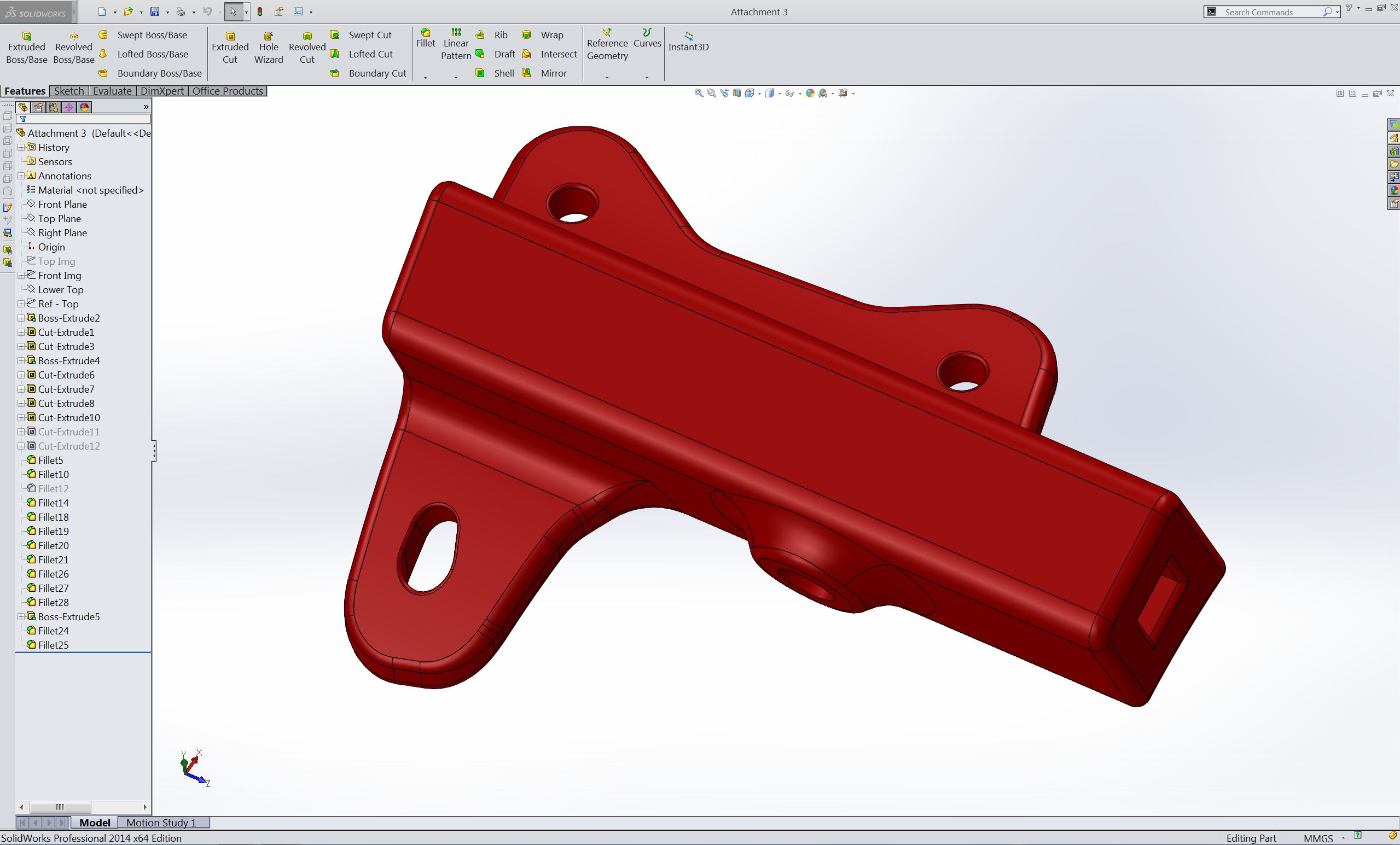This screenshot has width=1400, height=845.
Task: Toggle the Select arrow tool
Action: [x=233, y=11]
